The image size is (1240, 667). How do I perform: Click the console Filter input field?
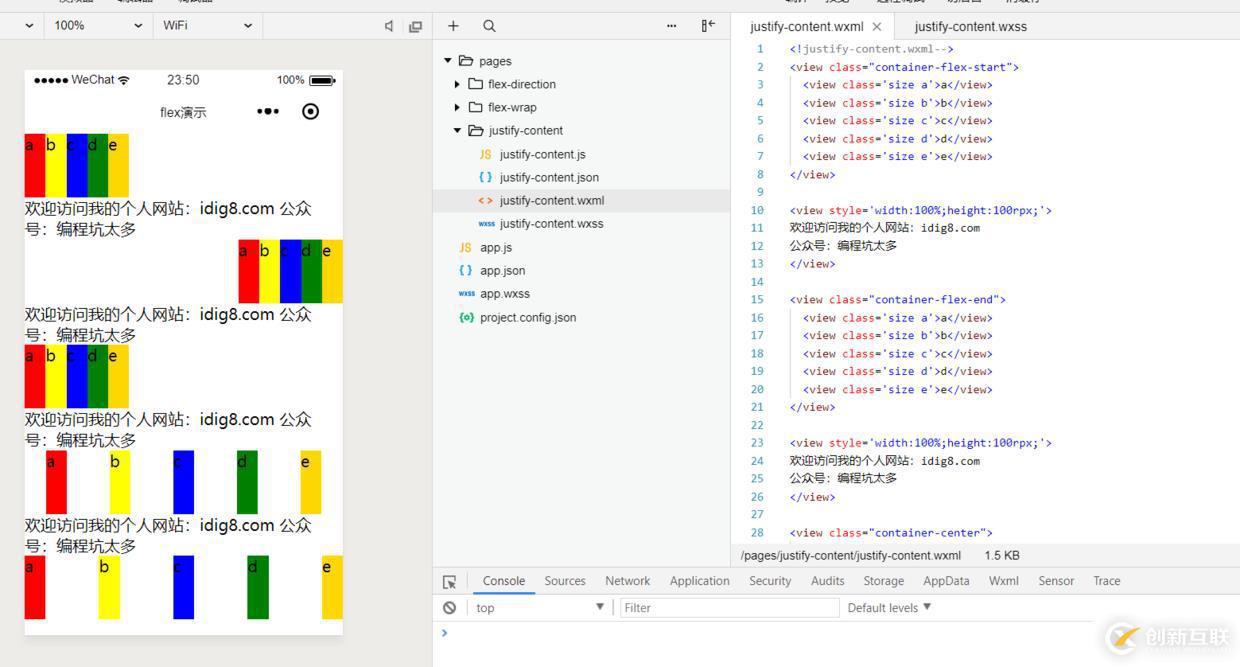pos(728,607)
